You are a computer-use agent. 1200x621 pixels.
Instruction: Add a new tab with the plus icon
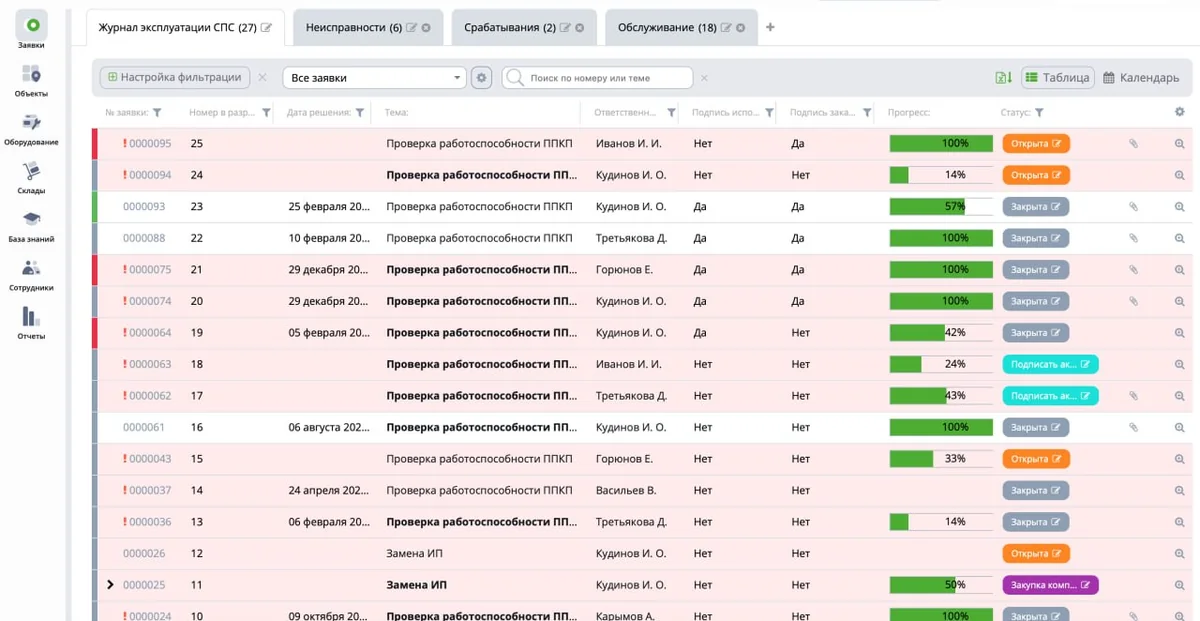[770, 28]
